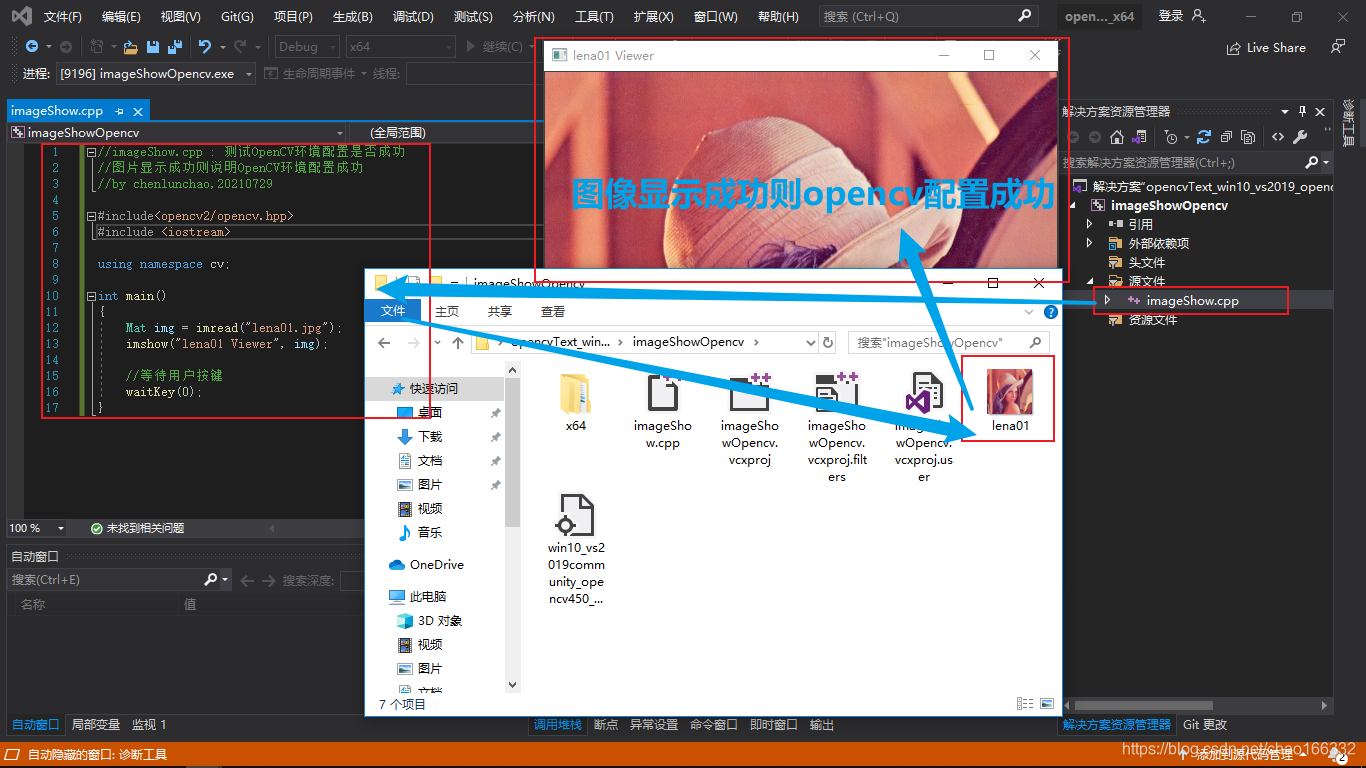Screen dimensions: 1366x768
Task: Switch to the Git 更改 tab
Action: point(1205,725)
